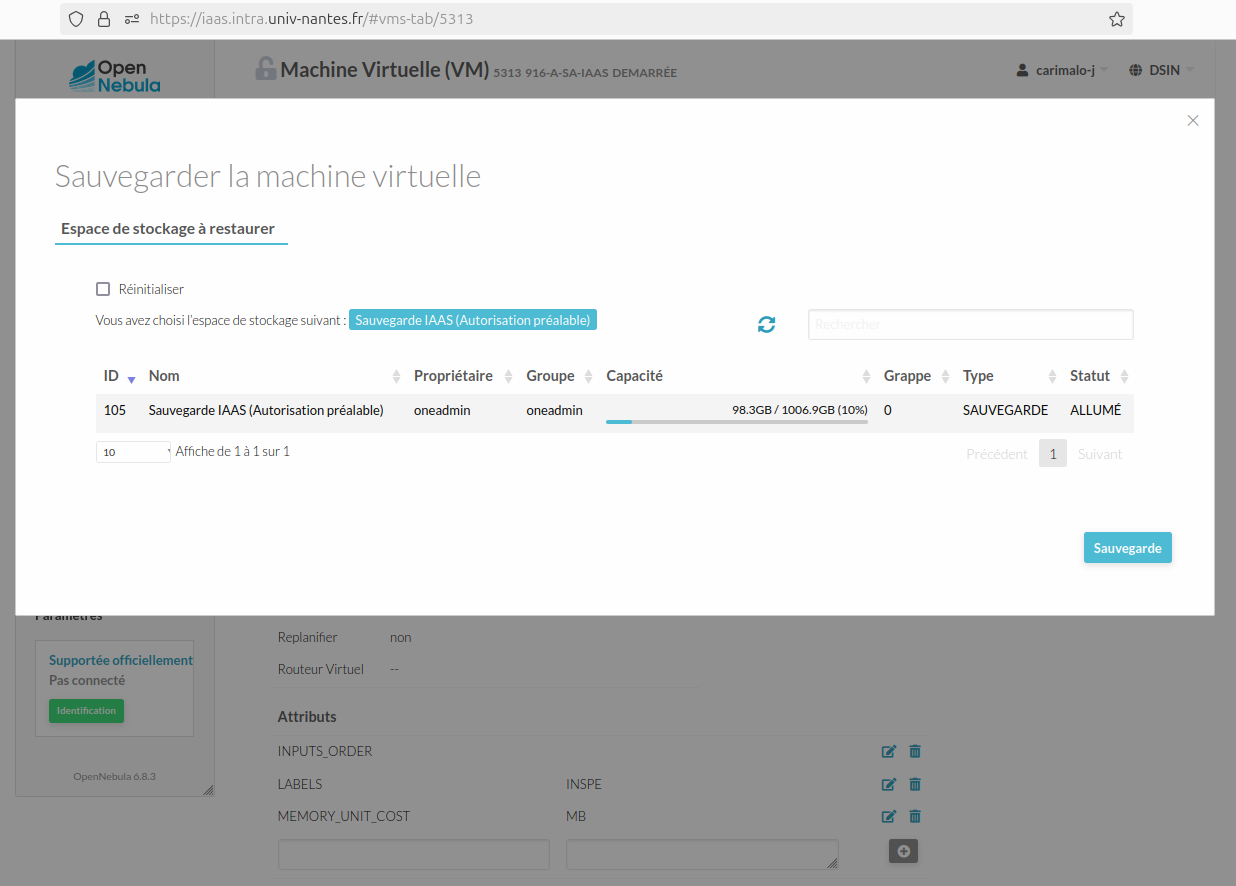Click the capacity usage bar for datastore 105

tap(736, 420)
